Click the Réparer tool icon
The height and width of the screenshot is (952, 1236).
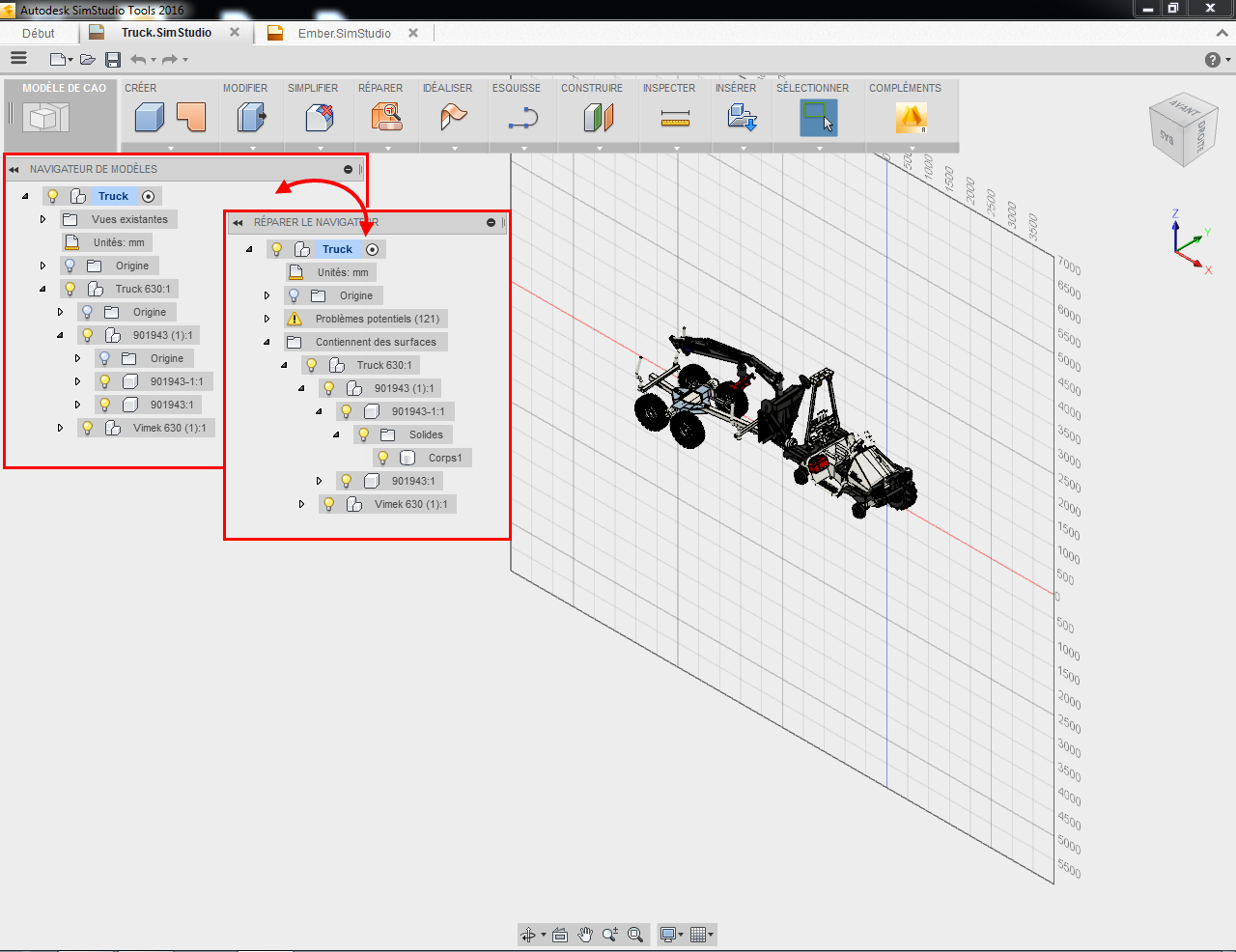click(x=387, y=118)
